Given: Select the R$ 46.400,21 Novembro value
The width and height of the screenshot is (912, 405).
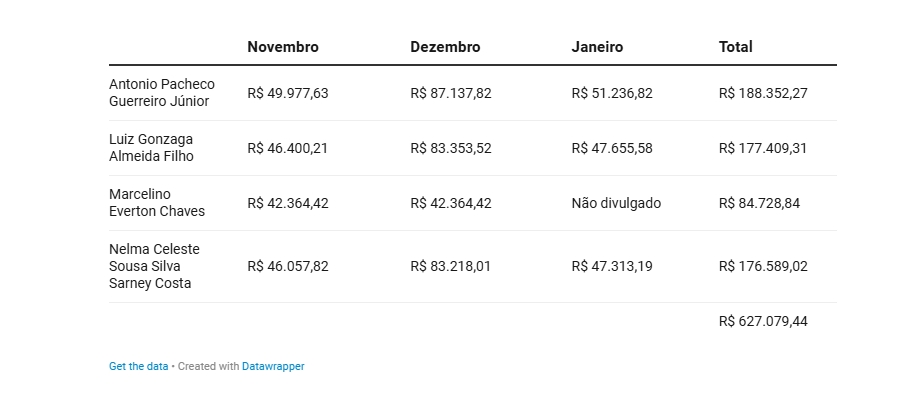Looking at the screenshot, I should coord(288,148).
